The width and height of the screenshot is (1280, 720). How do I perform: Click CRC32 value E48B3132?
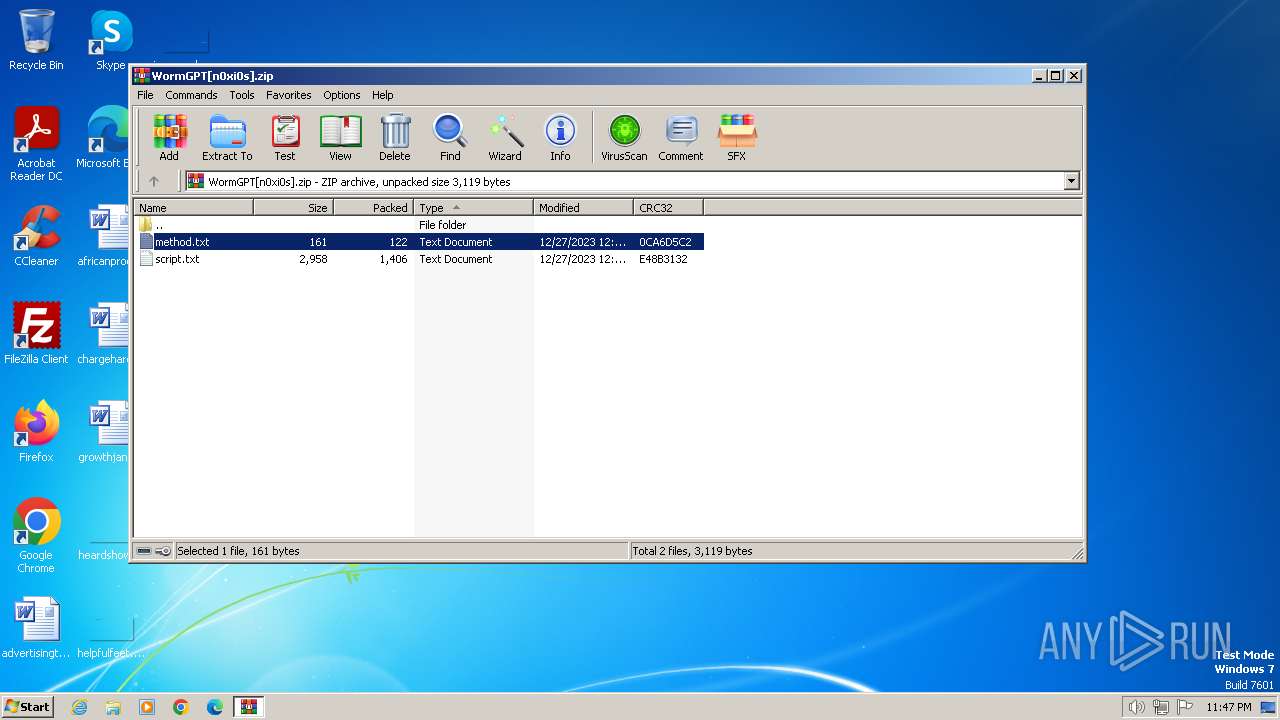click(x=663, y=259)
